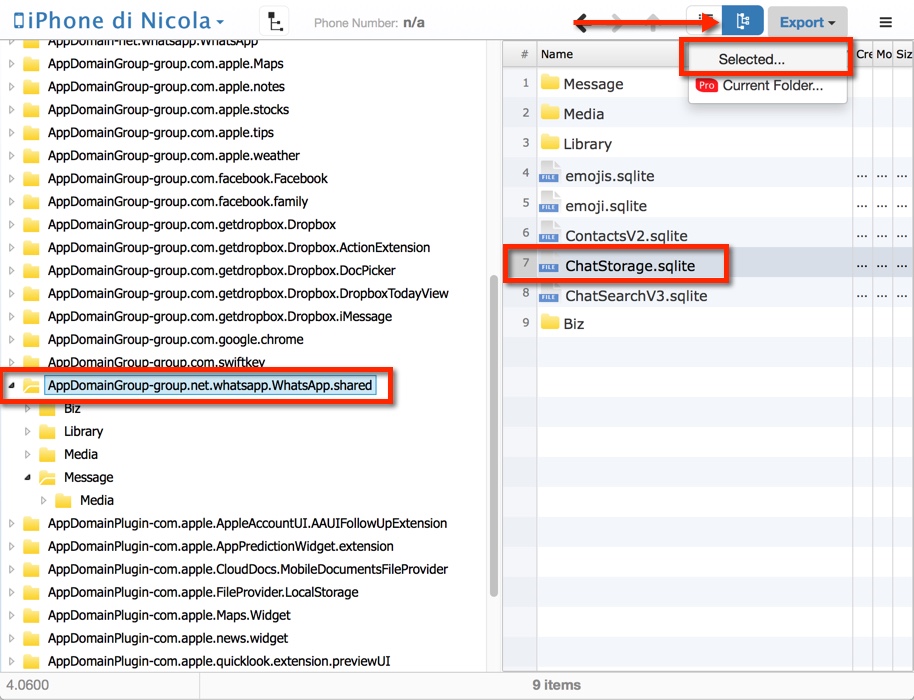Open the iPhone di Nicola device dropdown
Screen dimensions: 914x700
119,21
